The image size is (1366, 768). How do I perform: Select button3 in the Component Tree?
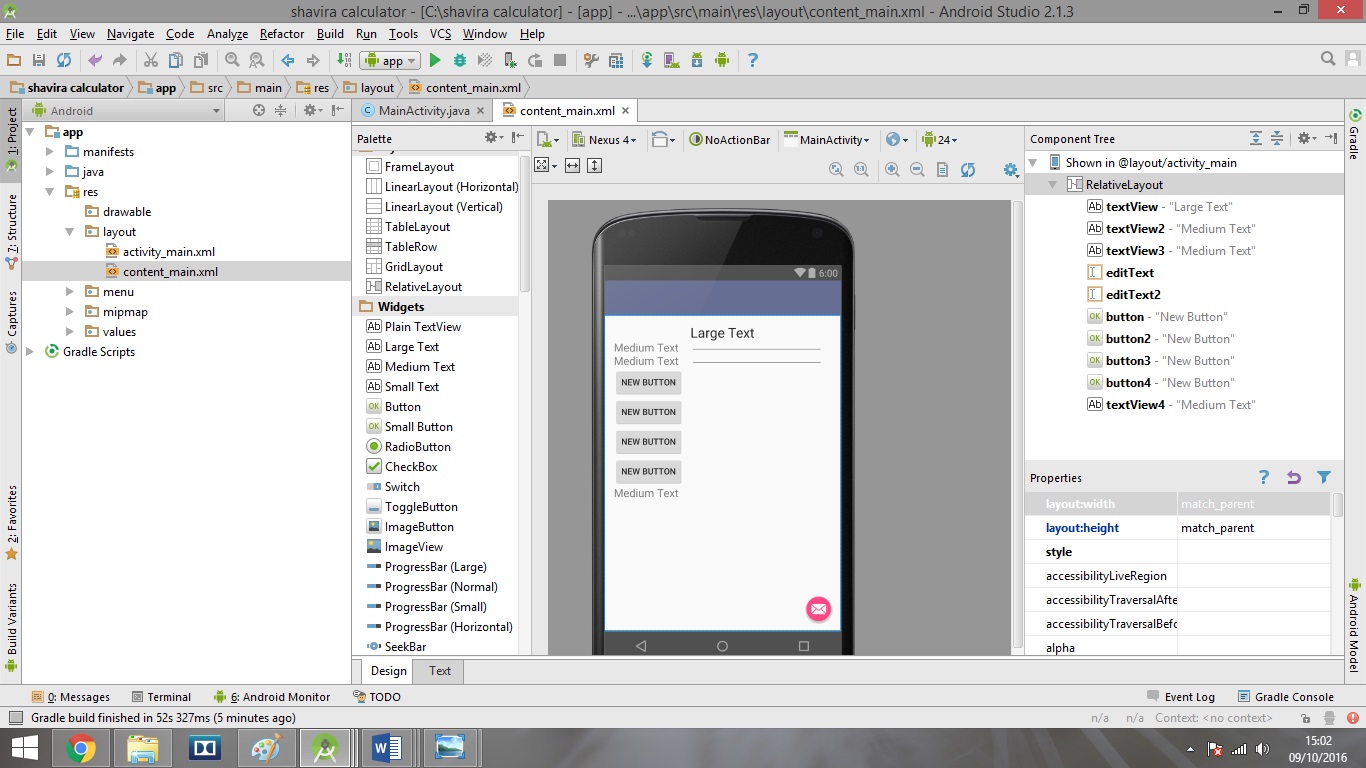[x=1128, y=361]
